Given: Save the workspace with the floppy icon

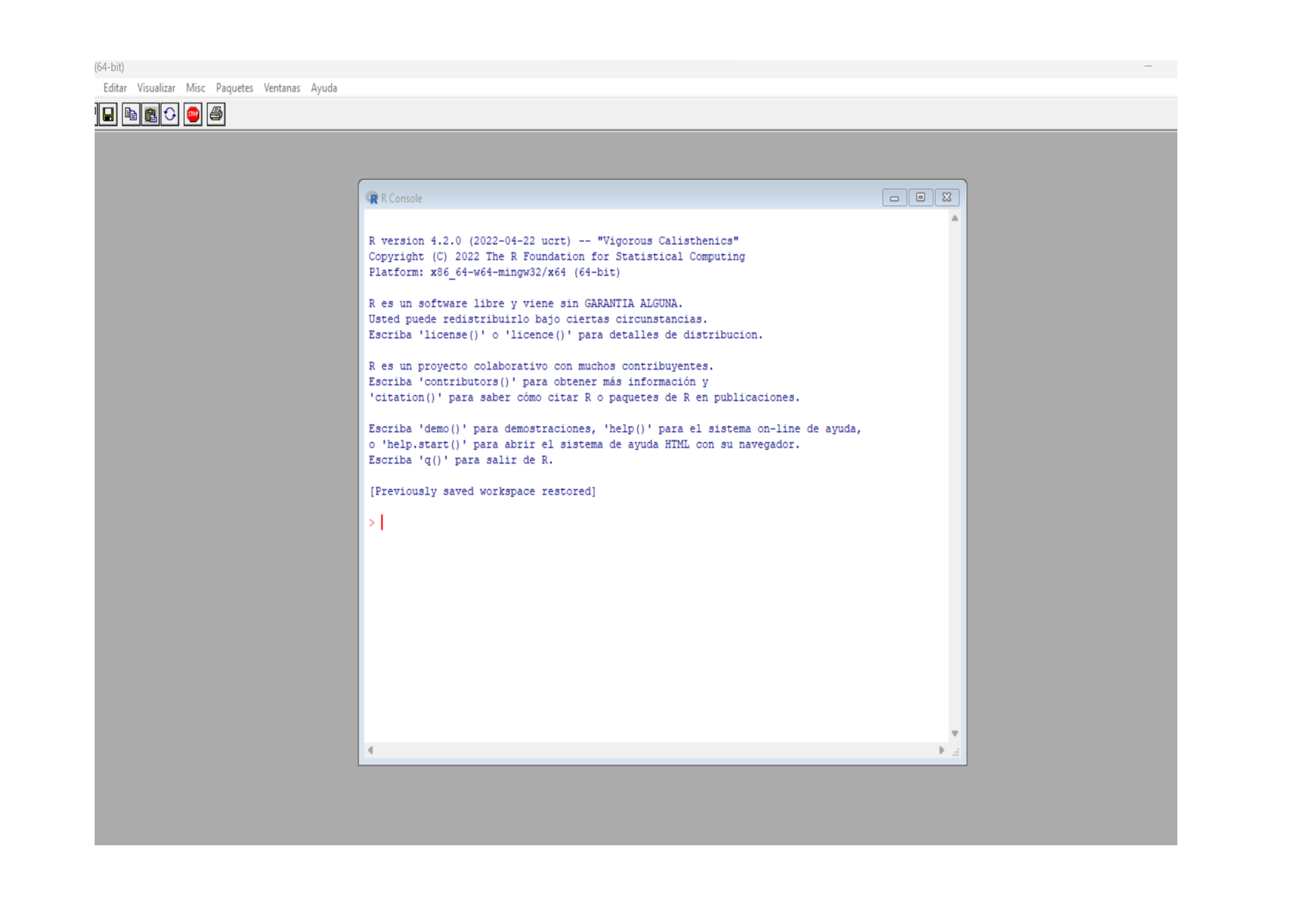Looking at the screenshot, I should tap(108, 114).
